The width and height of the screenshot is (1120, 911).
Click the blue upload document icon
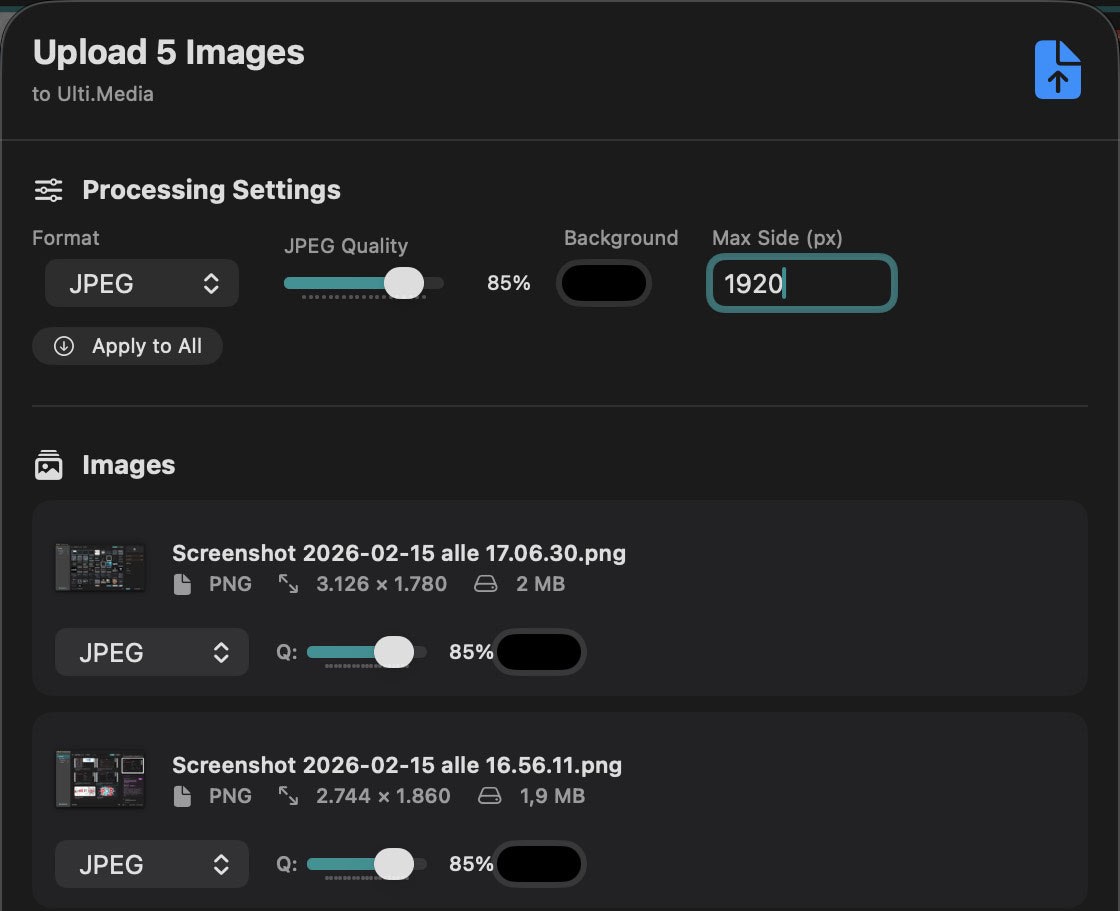[1058, 68]
